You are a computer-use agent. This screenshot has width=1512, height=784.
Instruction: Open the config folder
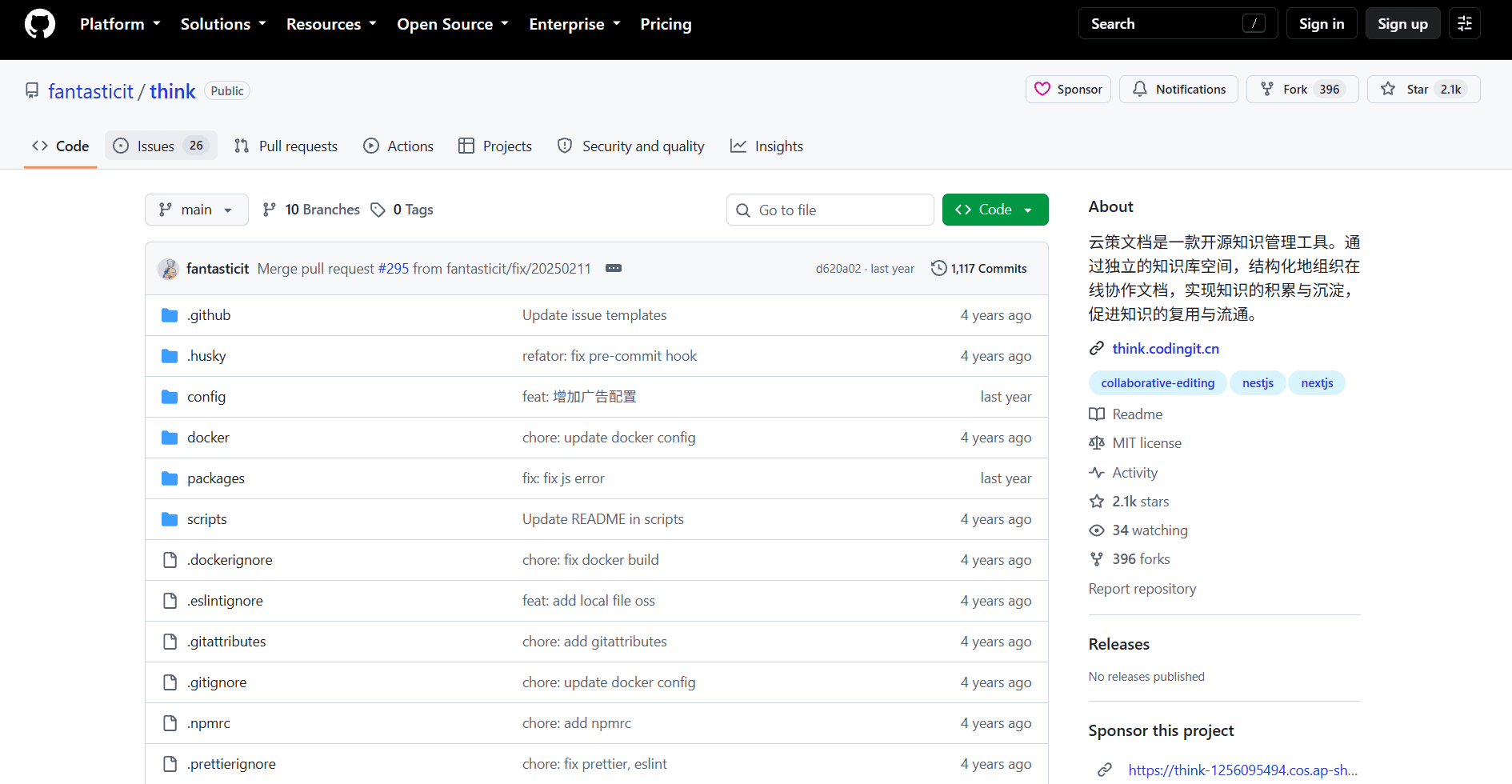point(206,397)
